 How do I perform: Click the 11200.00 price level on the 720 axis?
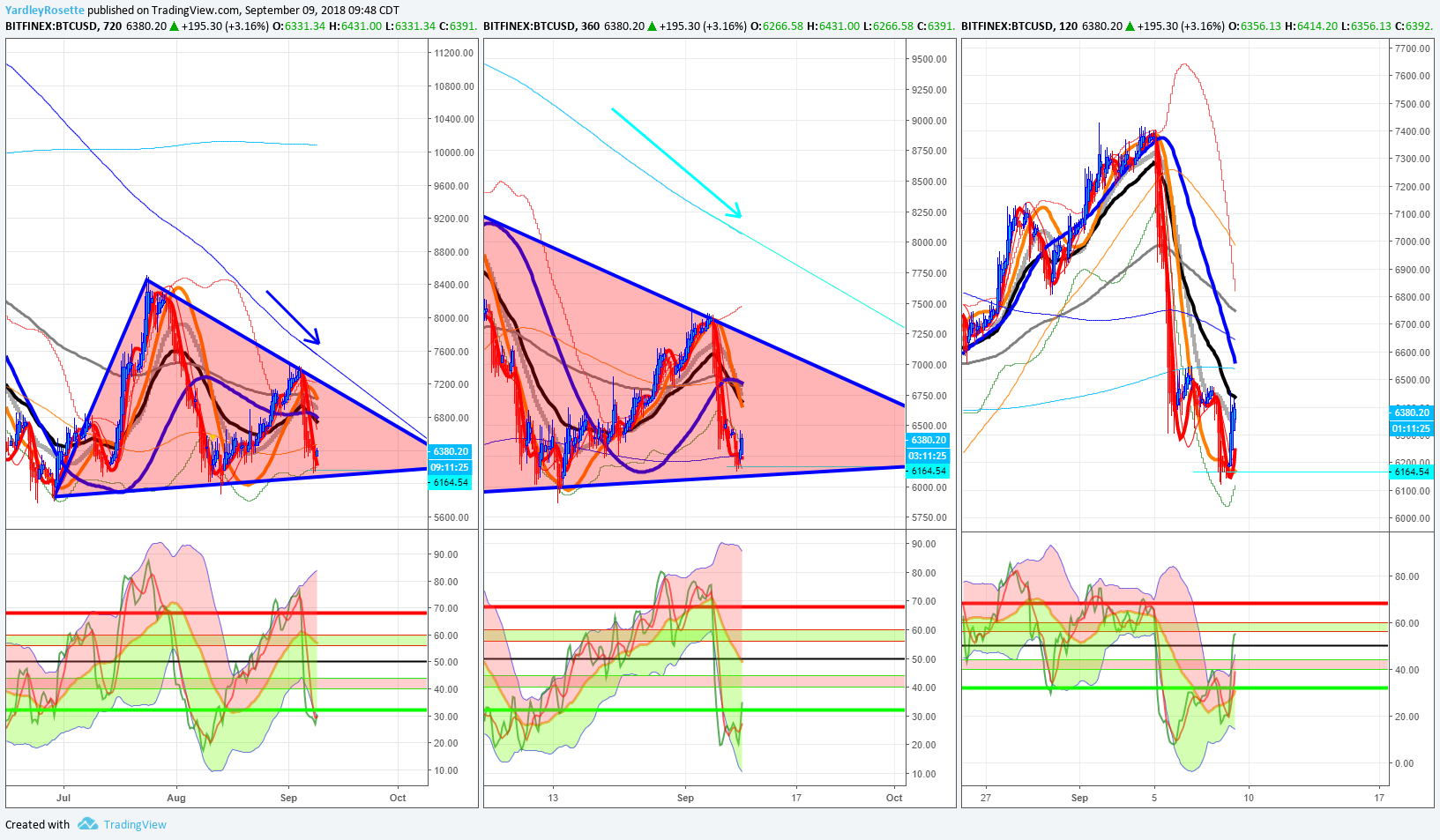point(453,53)
